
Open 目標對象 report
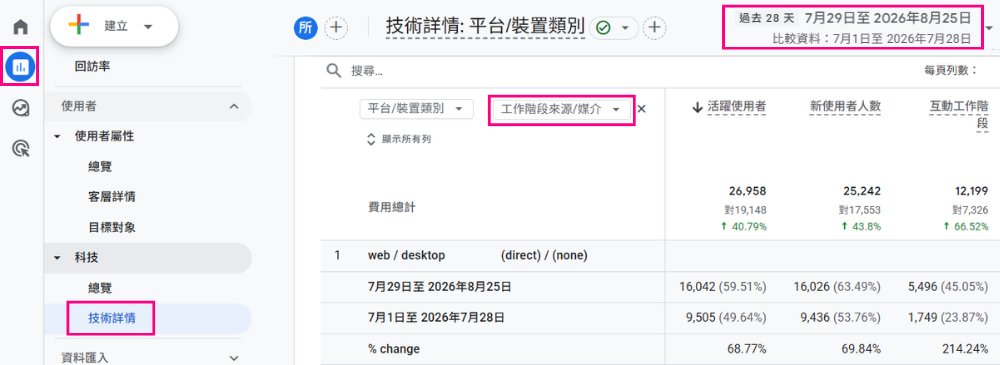coord(111,227)
